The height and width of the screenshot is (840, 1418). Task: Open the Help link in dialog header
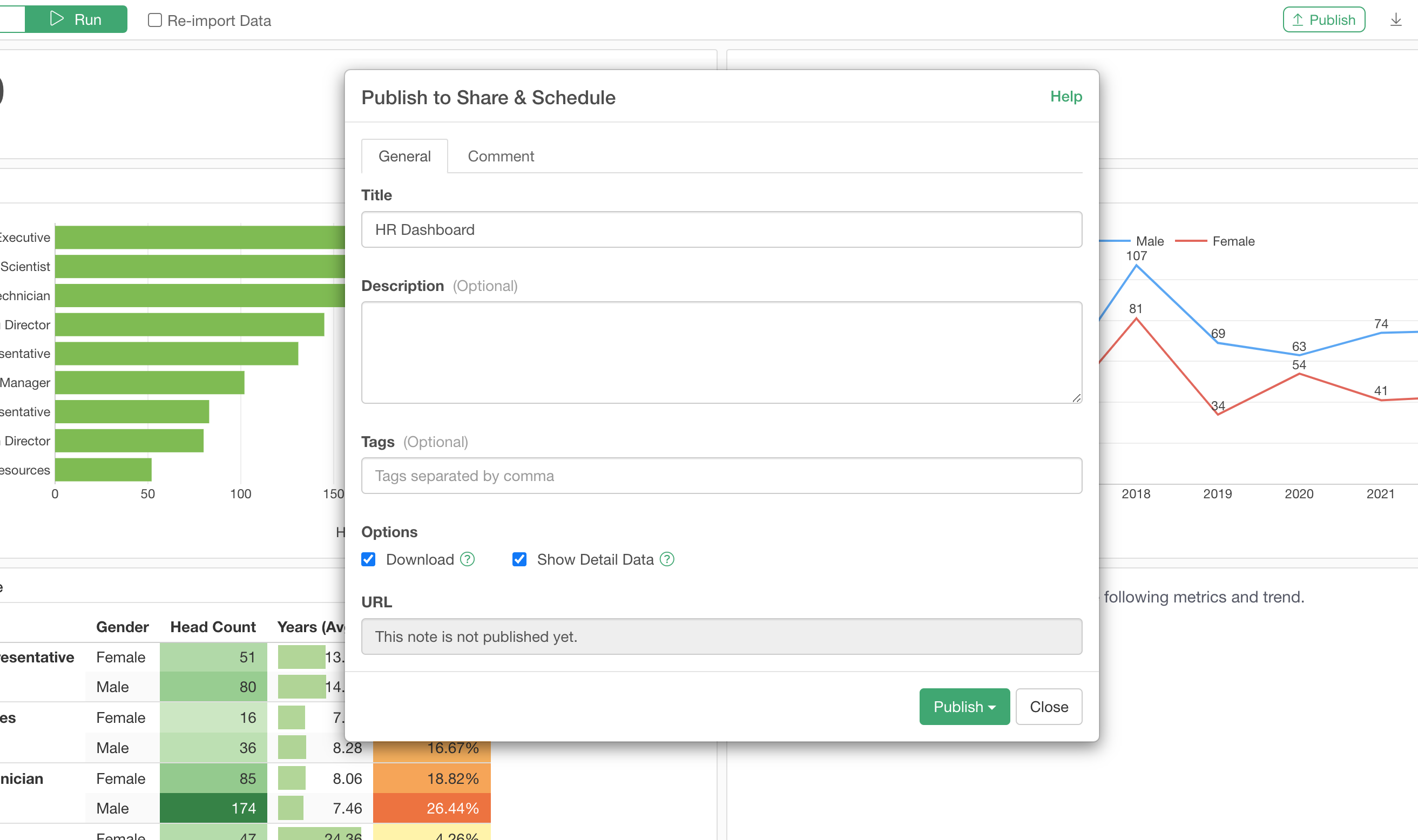pyautogui.click(x=1065, y=97)
